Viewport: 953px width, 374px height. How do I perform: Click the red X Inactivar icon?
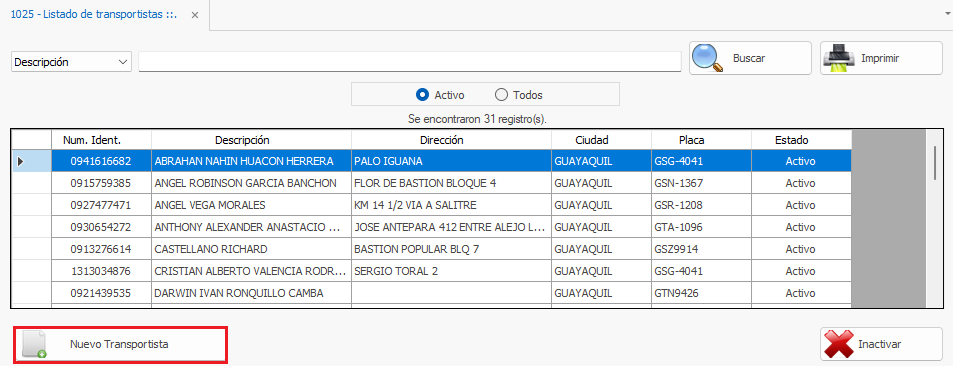tap(837, 345)
